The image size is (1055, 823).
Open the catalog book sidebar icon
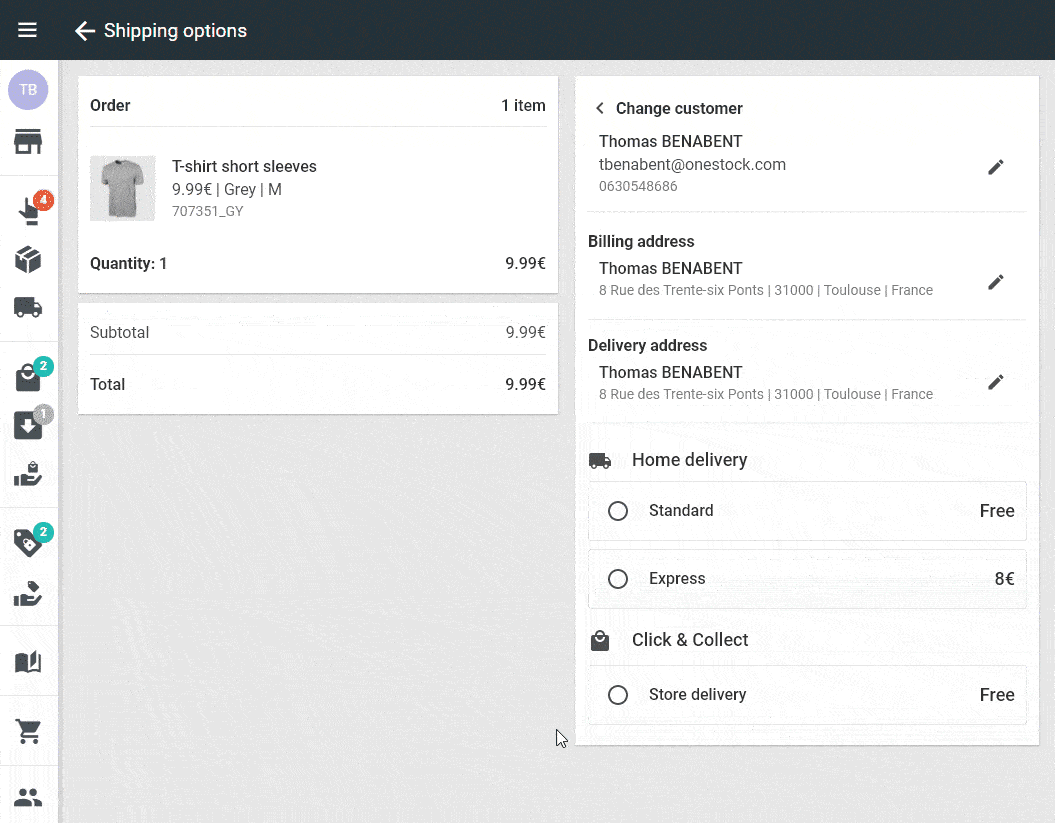(x=28, y=662)
